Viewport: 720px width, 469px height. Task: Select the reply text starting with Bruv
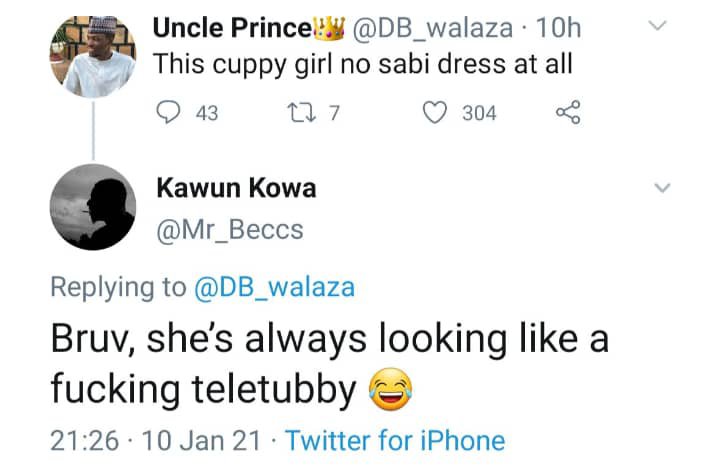click(329, 364)
